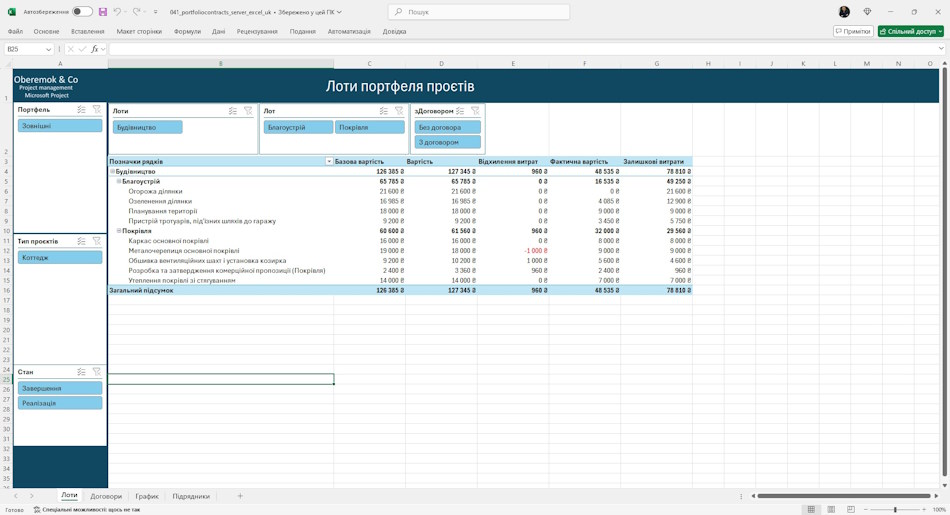
Task: Toggle the Коттедж slicer item
Action: pos(60,258)
